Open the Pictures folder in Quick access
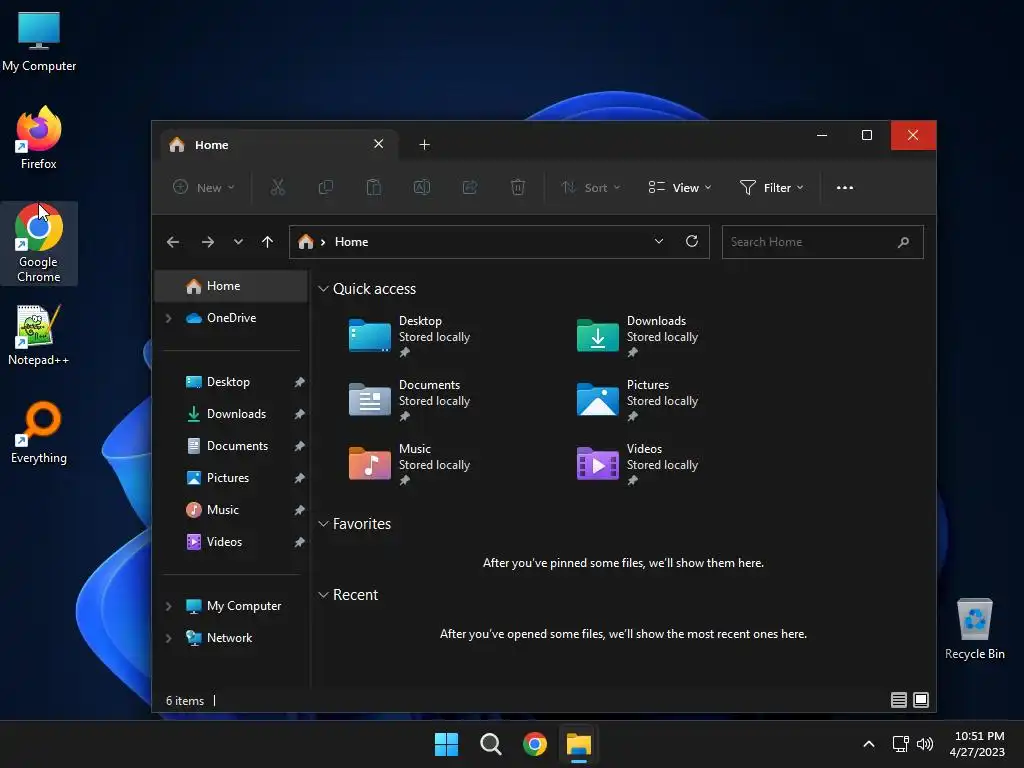The image size is (1024, 768). (x=637, y=400)
